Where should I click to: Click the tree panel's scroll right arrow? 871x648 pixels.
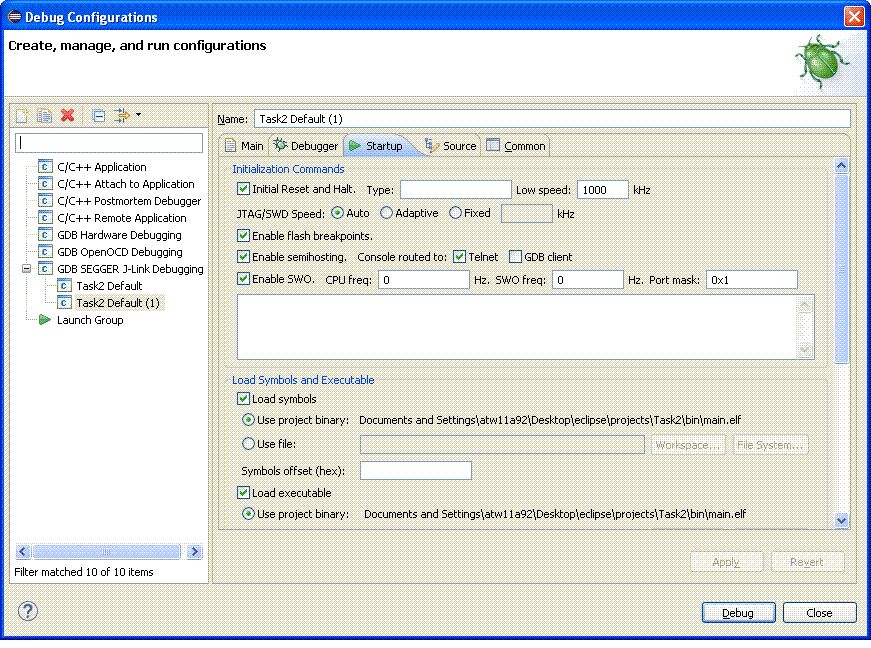[x=194, y=551]
